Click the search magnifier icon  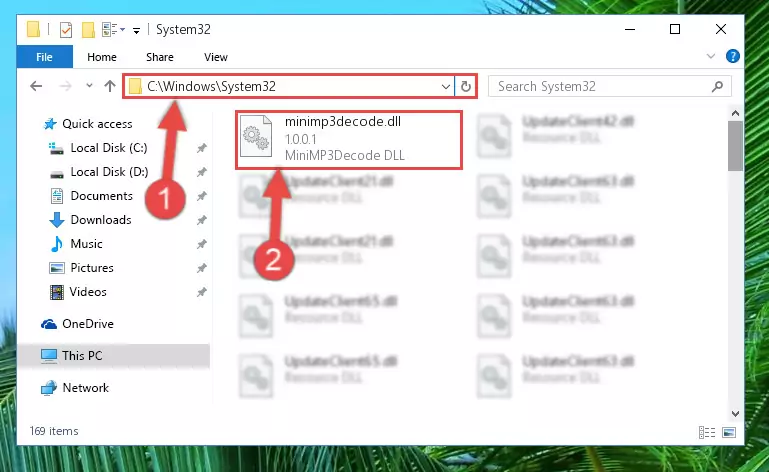tap(718, 87)
